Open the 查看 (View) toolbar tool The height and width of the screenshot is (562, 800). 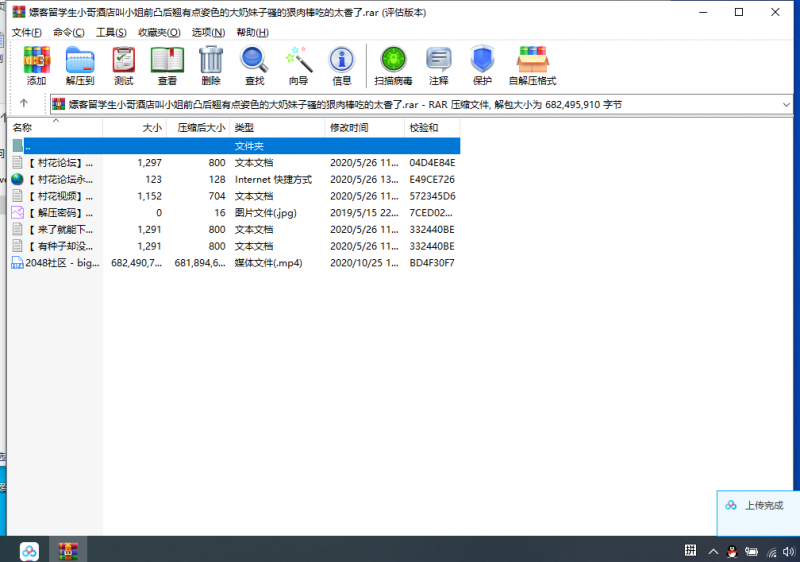[x=167, y=65]
